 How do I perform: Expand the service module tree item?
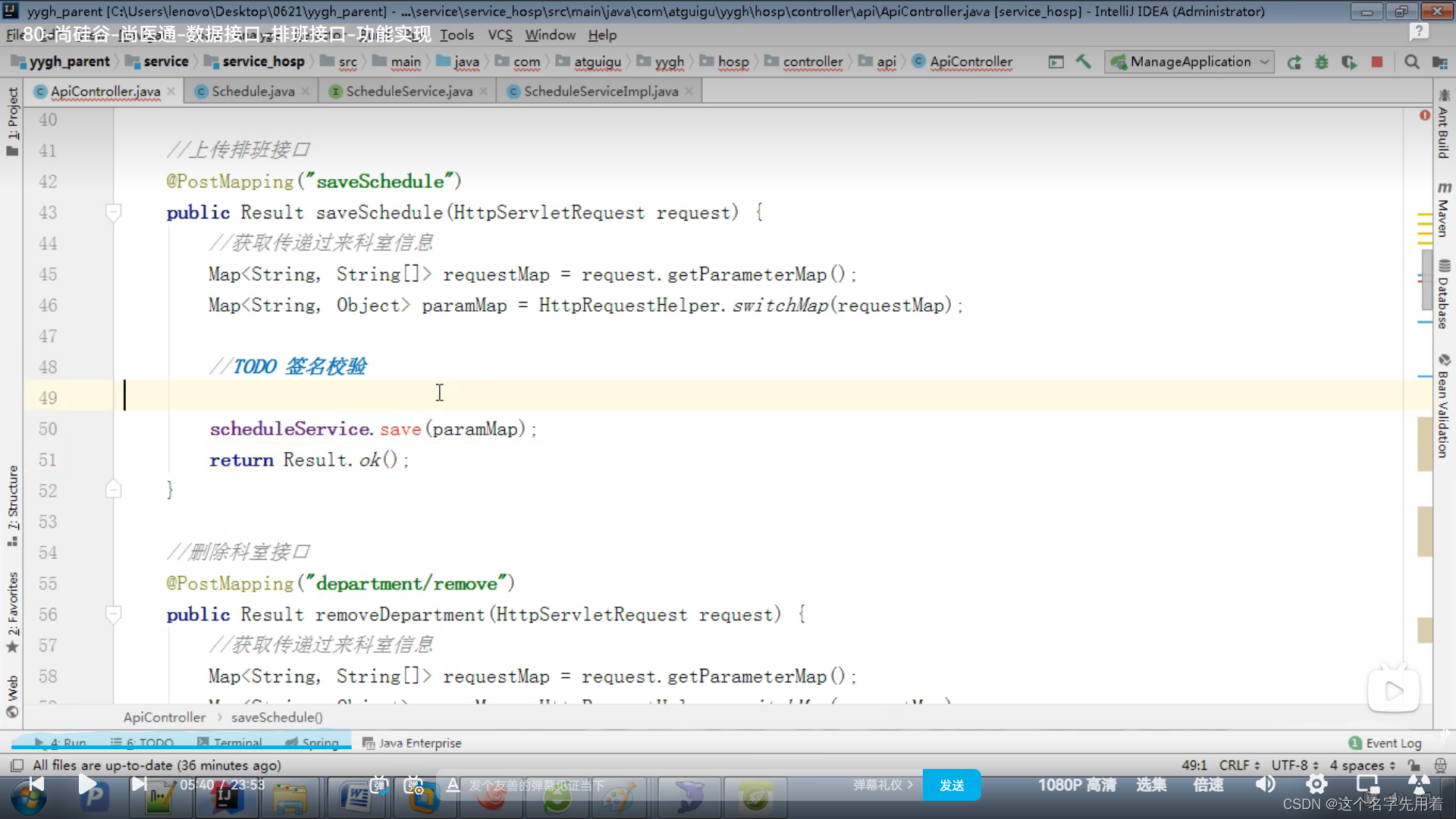166,61
